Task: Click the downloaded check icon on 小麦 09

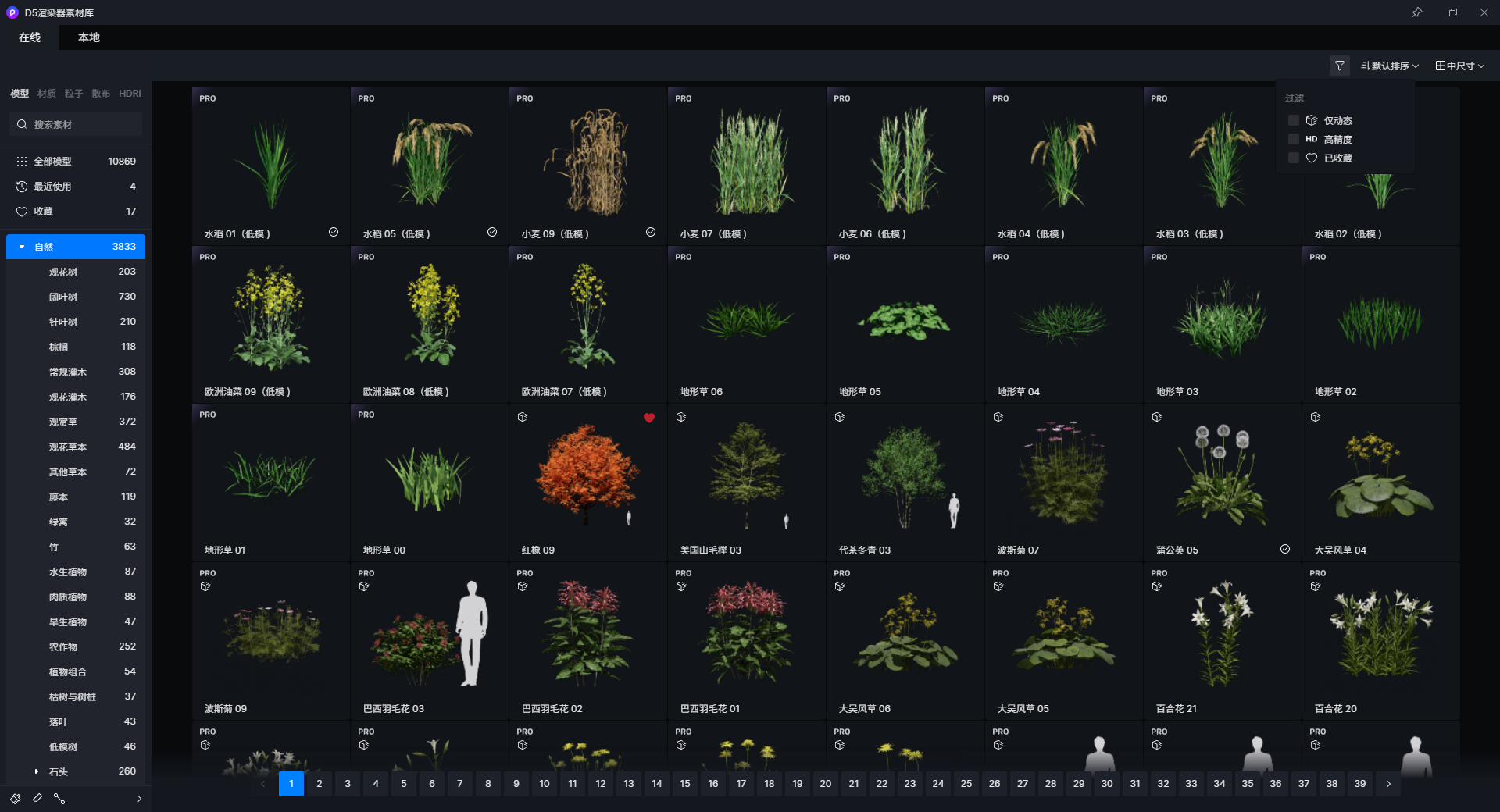Action: click(651, 233)
